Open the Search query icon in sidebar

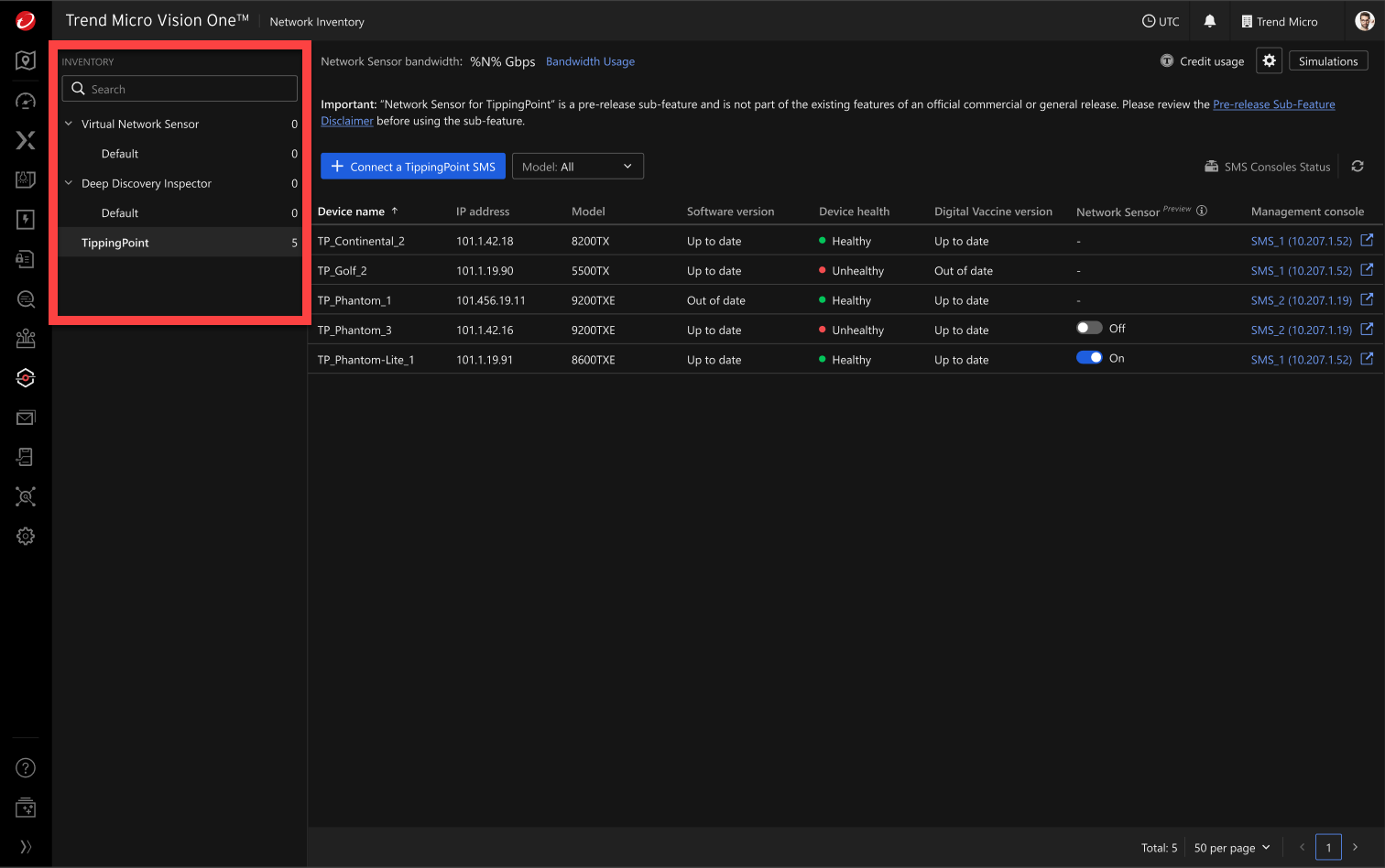pos(25,299)
